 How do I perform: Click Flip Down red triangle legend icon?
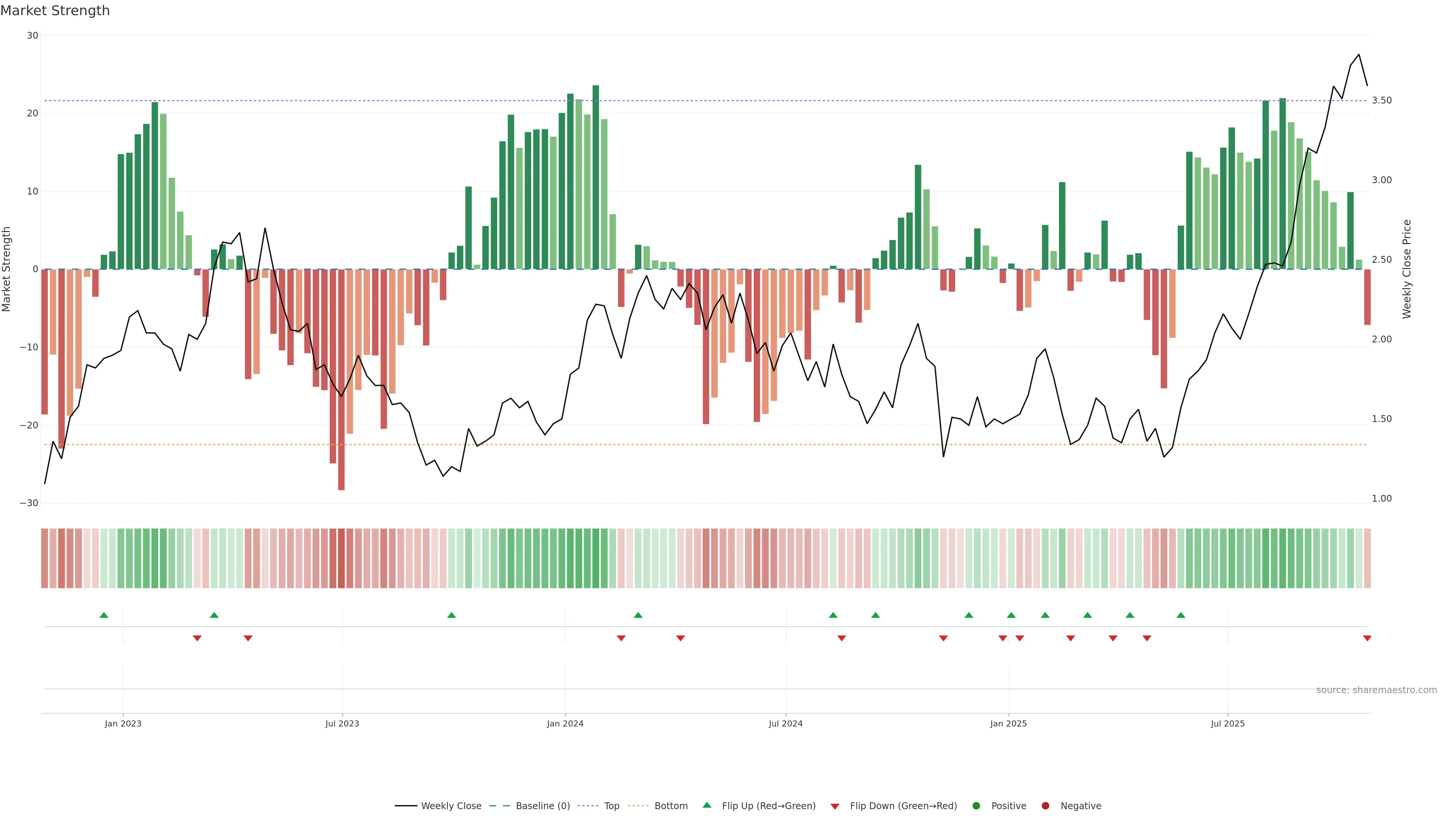click(835, 806)
